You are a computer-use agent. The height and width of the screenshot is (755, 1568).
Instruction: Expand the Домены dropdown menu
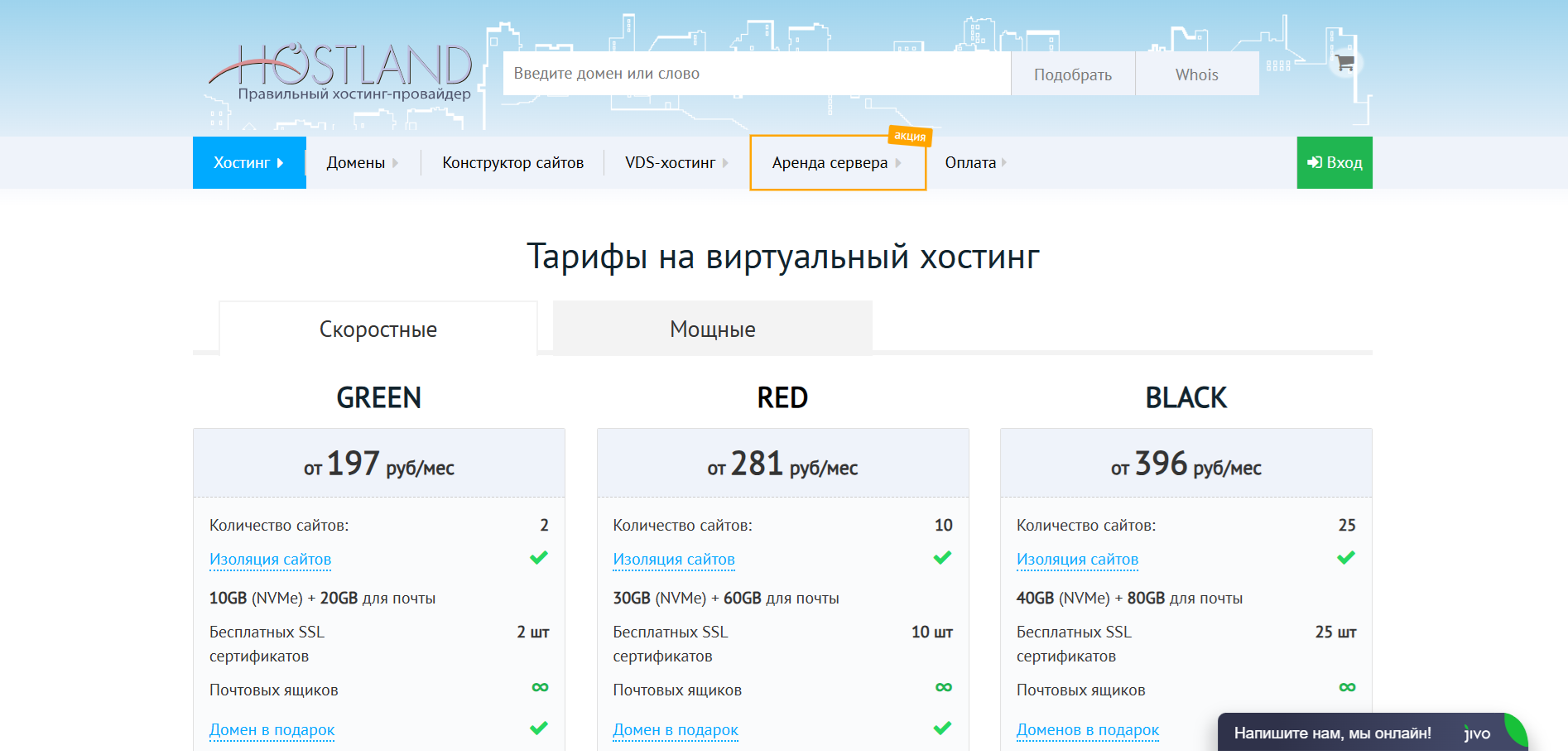(x=362, y=163)
